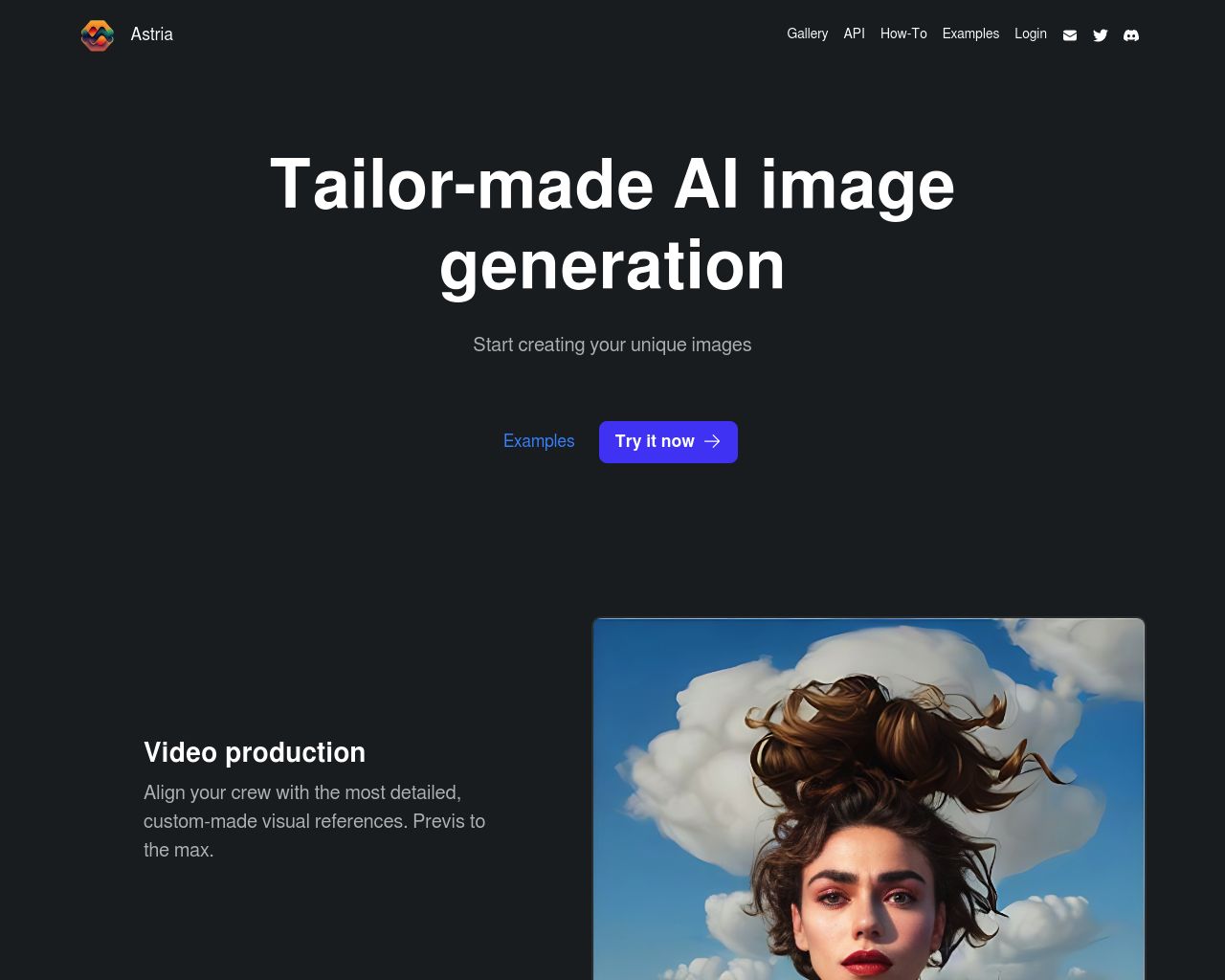Image resolution: width=1225 pixels, height=980 pixels.
Task: Go to the Gallery nav item
Action: pyautogui.click(x=807, y=33)
